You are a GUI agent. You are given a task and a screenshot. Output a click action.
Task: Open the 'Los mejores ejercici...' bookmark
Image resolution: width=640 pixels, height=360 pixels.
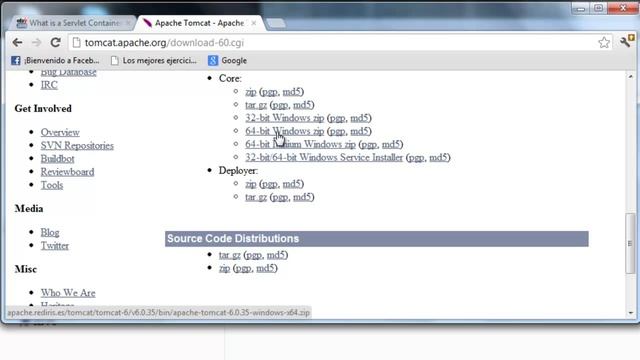point(153,60)
